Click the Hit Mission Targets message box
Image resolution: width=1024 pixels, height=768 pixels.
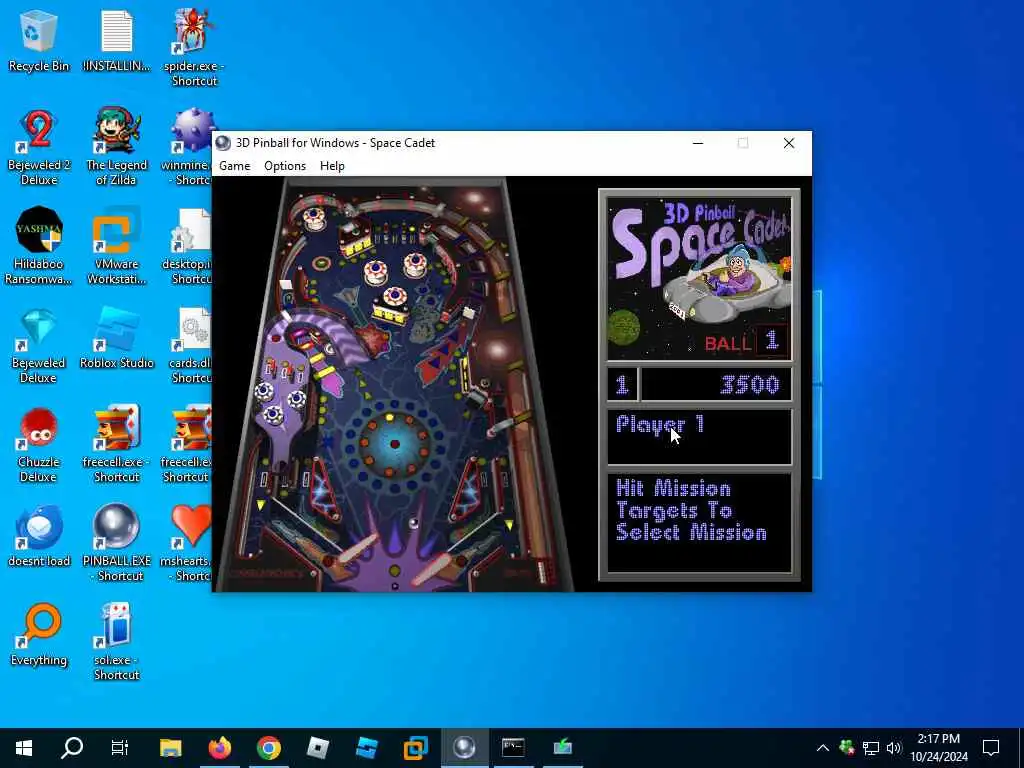click(x=699, y=522)
